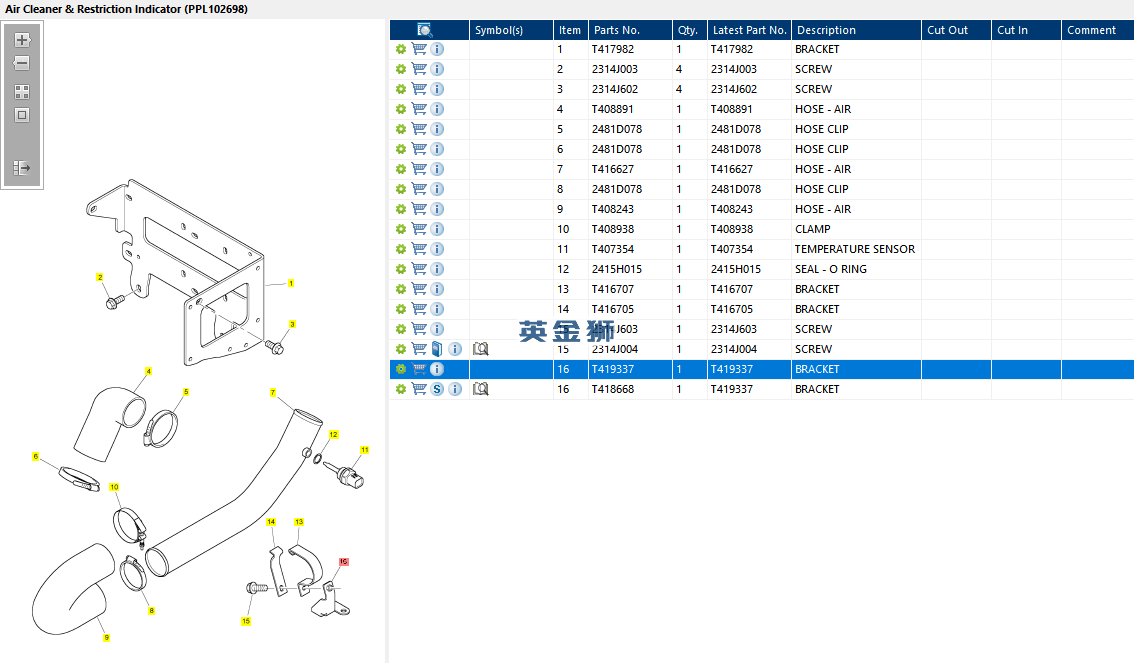1134x663 pixels.
Task: Select latest part number T408243 cell
Action: 749,209
